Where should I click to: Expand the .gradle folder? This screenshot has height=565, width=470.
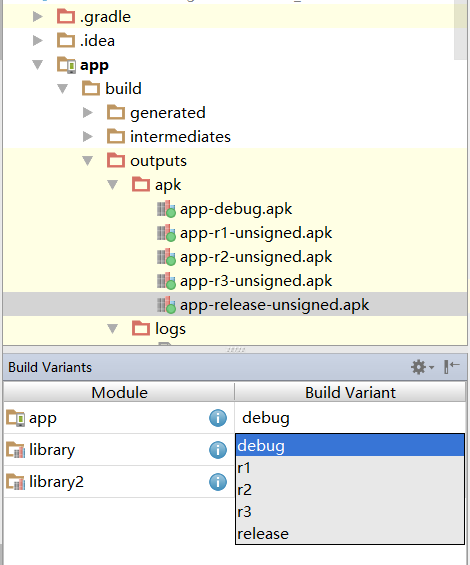pos(37,17)
